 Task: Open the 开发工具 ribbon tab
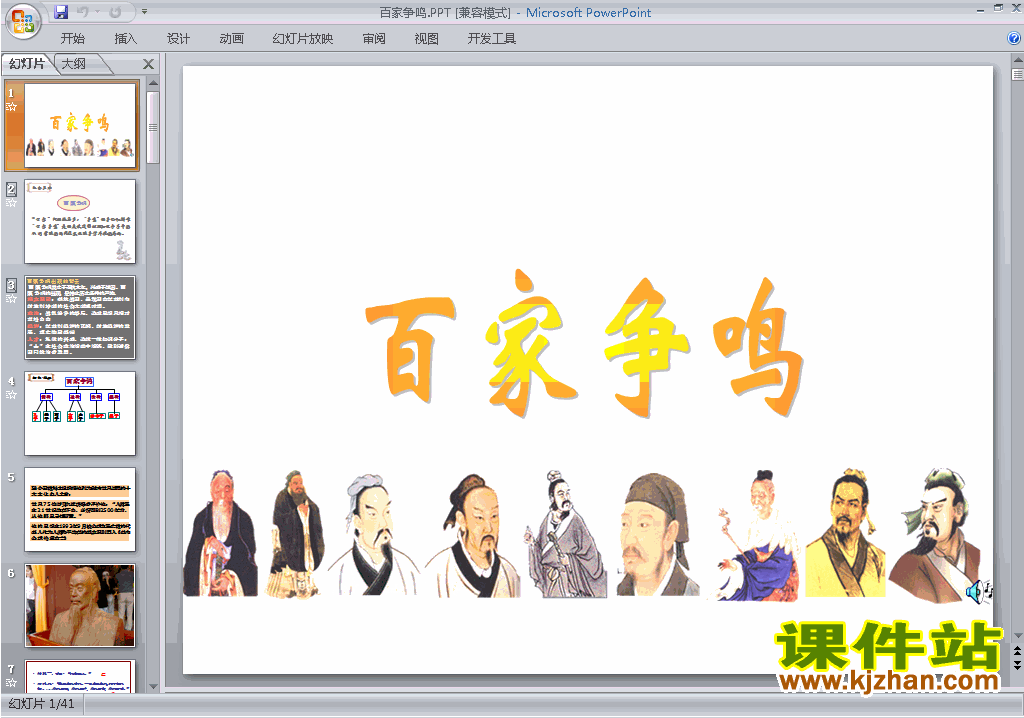(492, 39)
